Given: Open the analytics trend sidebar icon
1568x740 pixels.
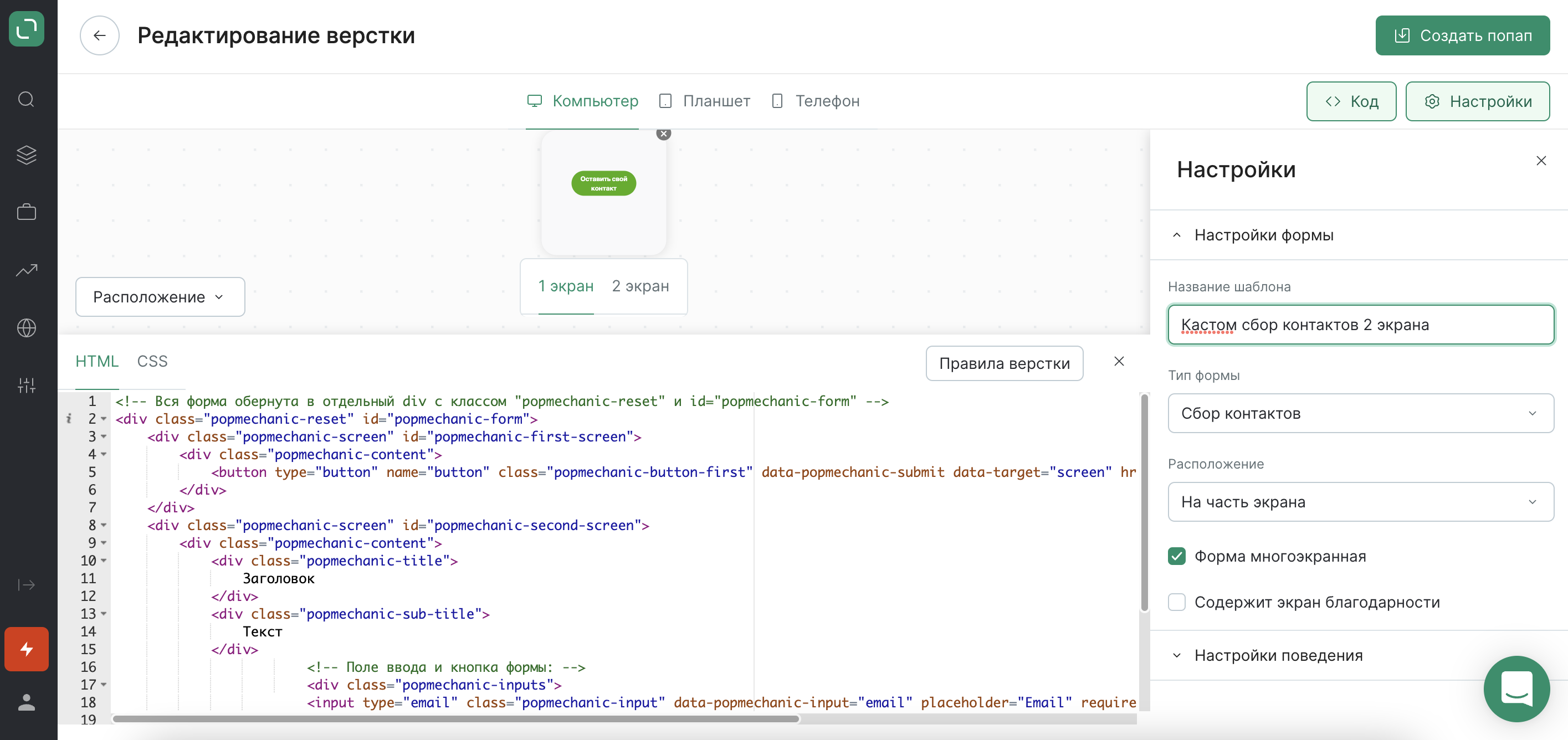Looking at the screenshot, I should (x=26, y=270).
